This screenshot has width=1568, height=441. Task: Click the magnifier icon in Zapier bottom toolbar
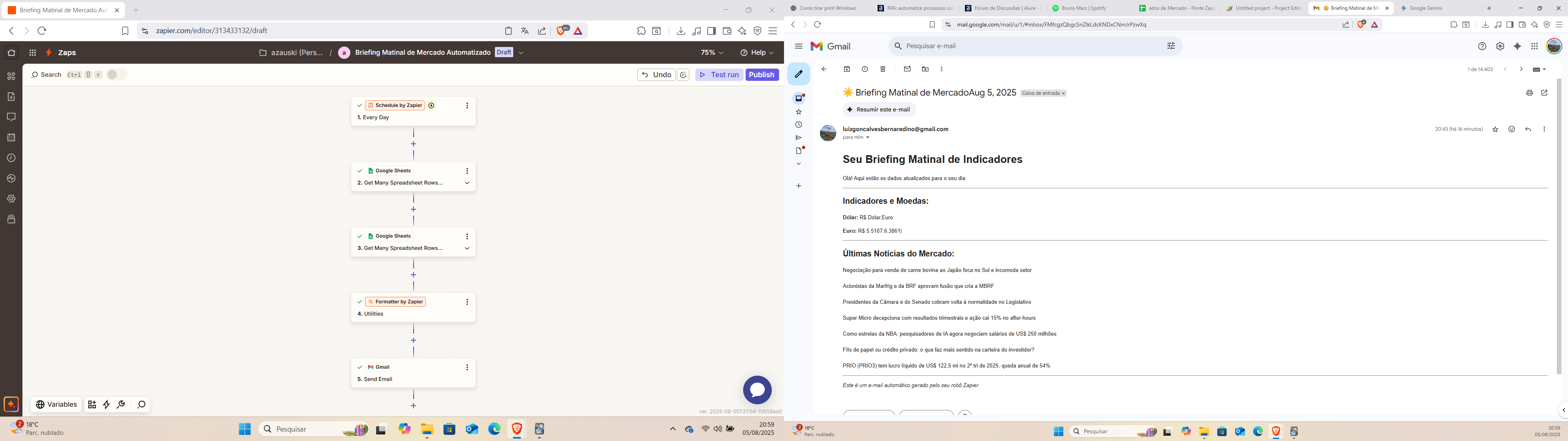pos(141,404)
